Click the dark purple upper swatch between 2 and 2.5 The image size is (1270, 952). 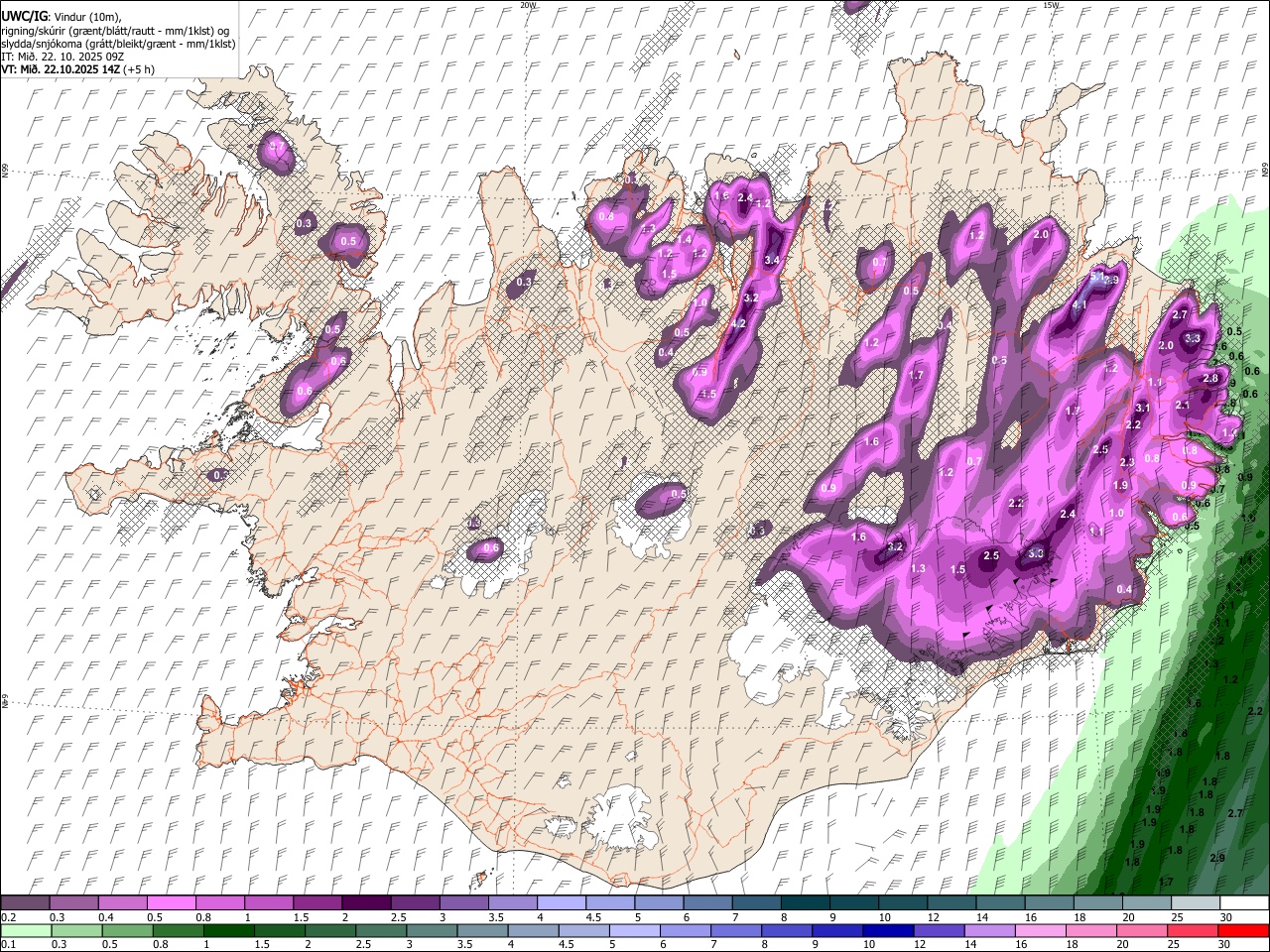[x=366, y=902]
